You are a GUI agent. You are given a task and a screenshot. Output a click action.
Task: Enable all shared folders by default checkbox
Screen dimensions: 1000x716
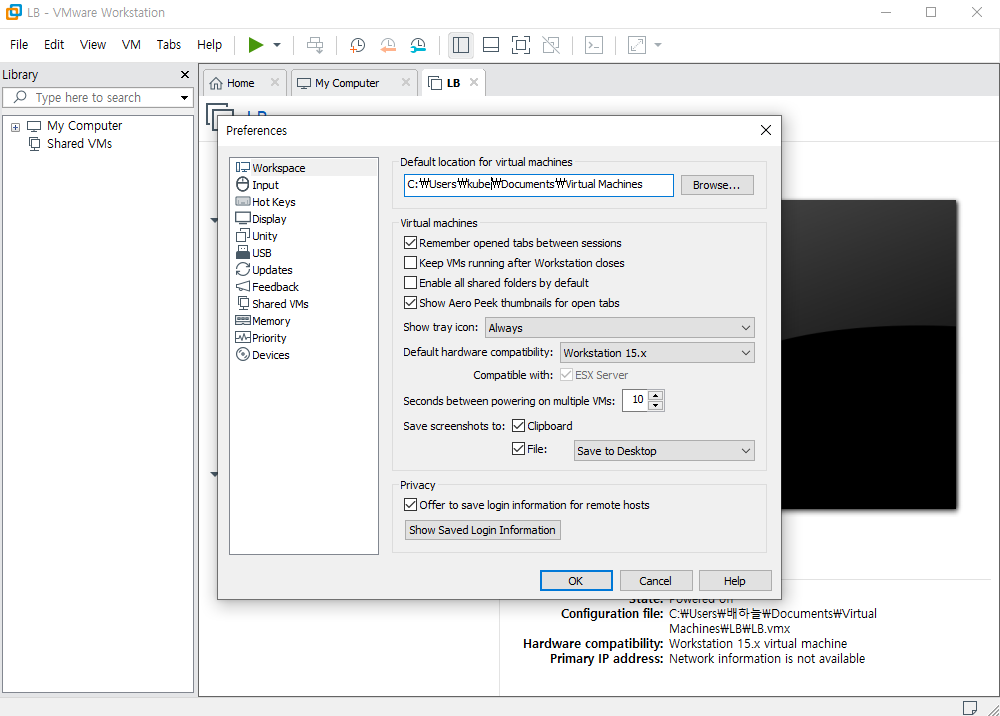[411, 282]
